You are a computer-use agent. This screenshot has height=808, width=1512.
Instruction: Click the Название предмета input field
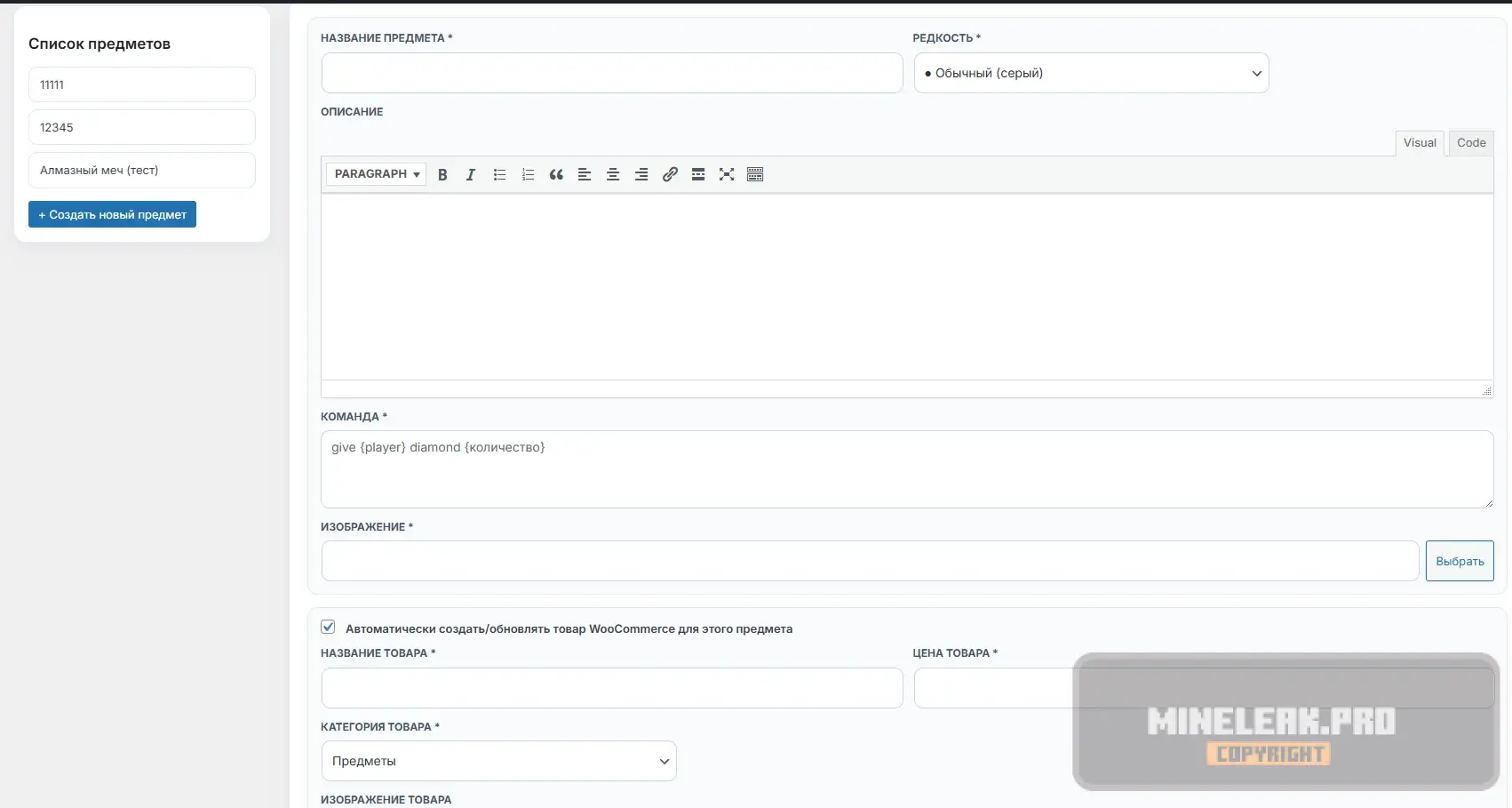point(612,73)
